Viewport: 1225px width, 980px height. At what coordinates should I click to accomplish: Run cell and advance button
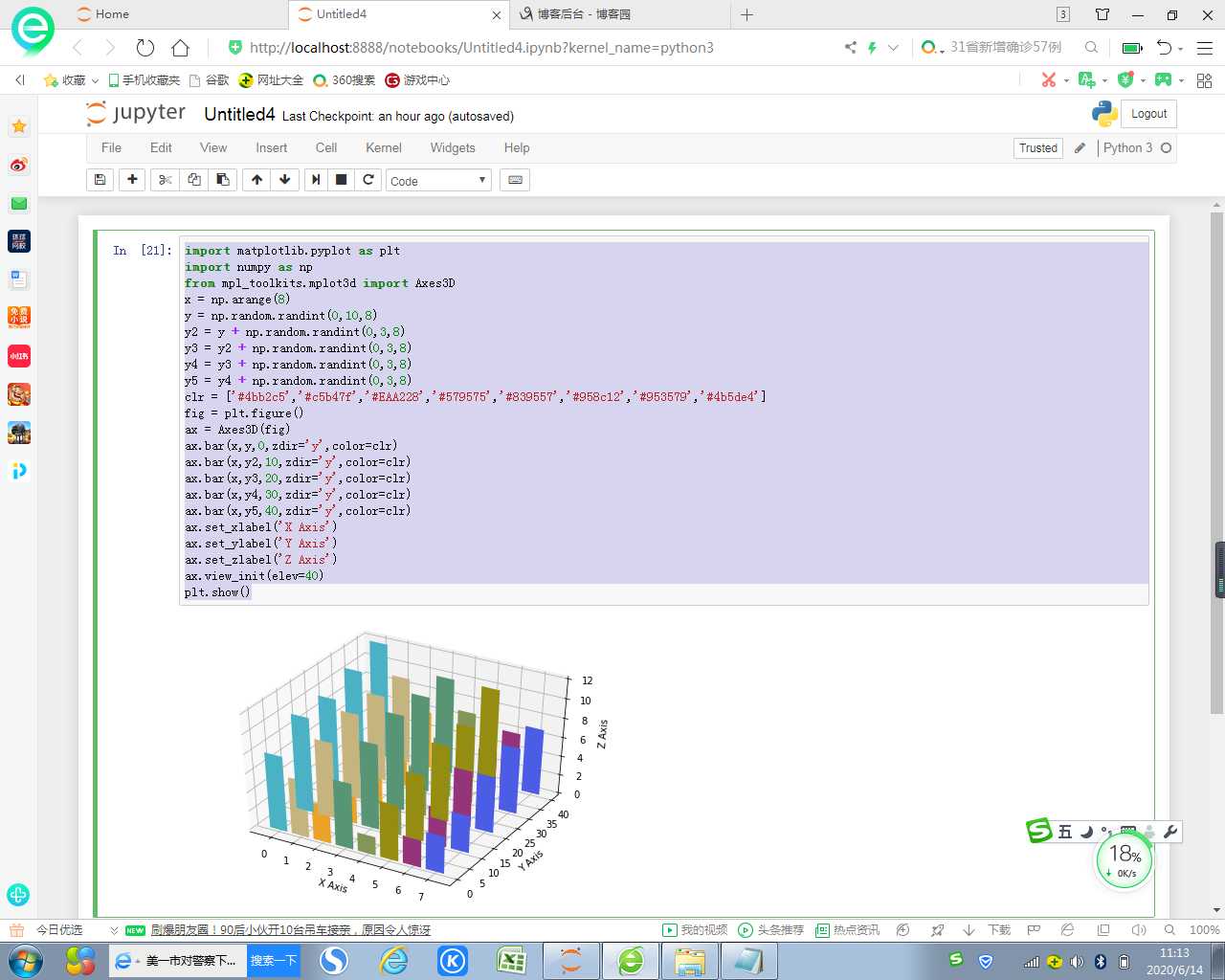pos(316,180)
